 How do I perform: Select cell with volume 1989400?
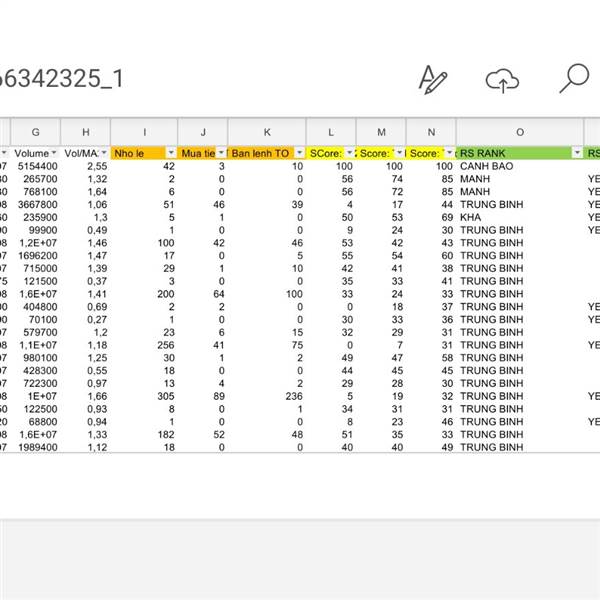36,447
